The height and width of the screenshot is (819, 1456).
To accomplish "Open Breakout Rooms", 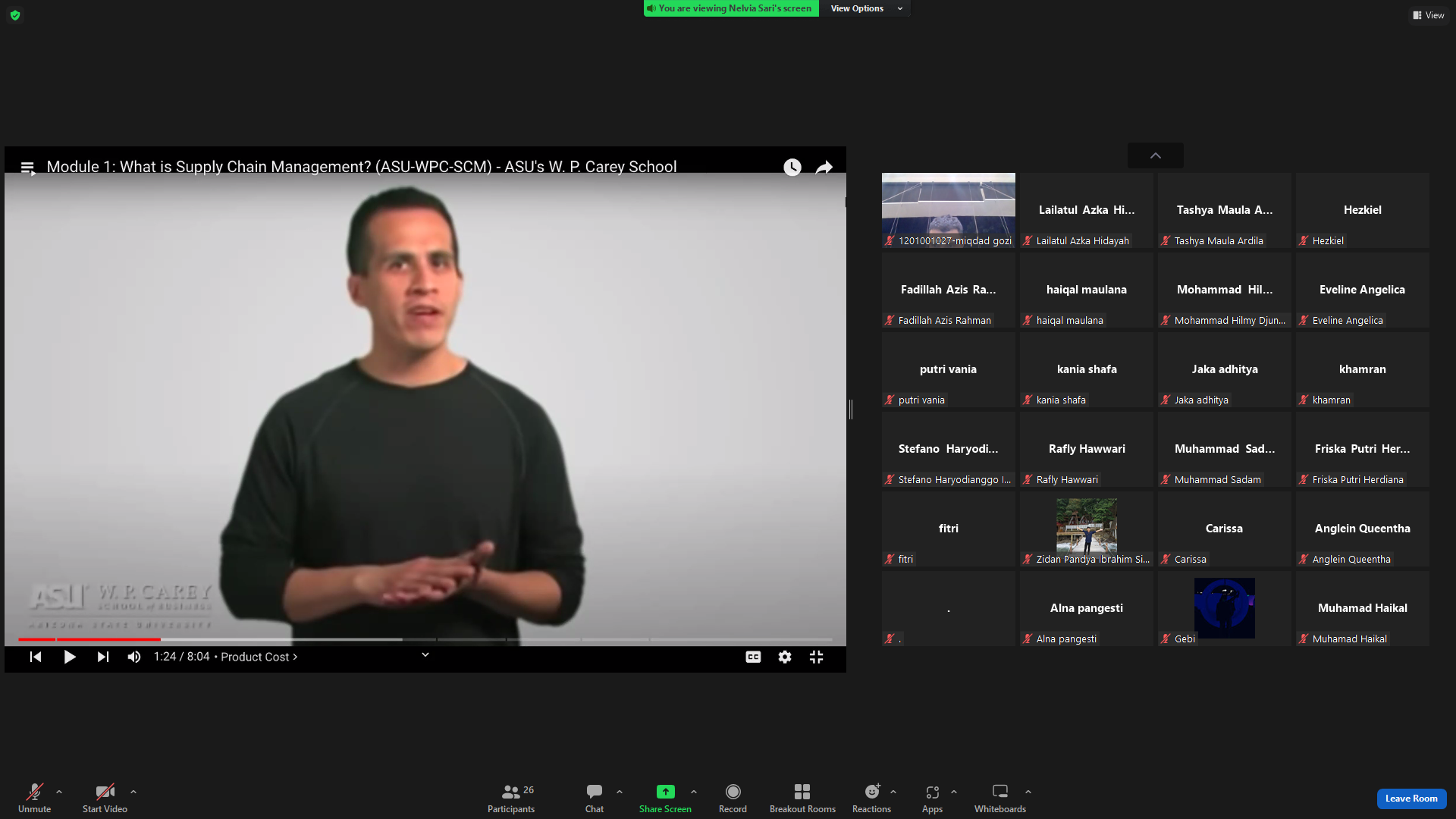I will [x=802, y=798].
